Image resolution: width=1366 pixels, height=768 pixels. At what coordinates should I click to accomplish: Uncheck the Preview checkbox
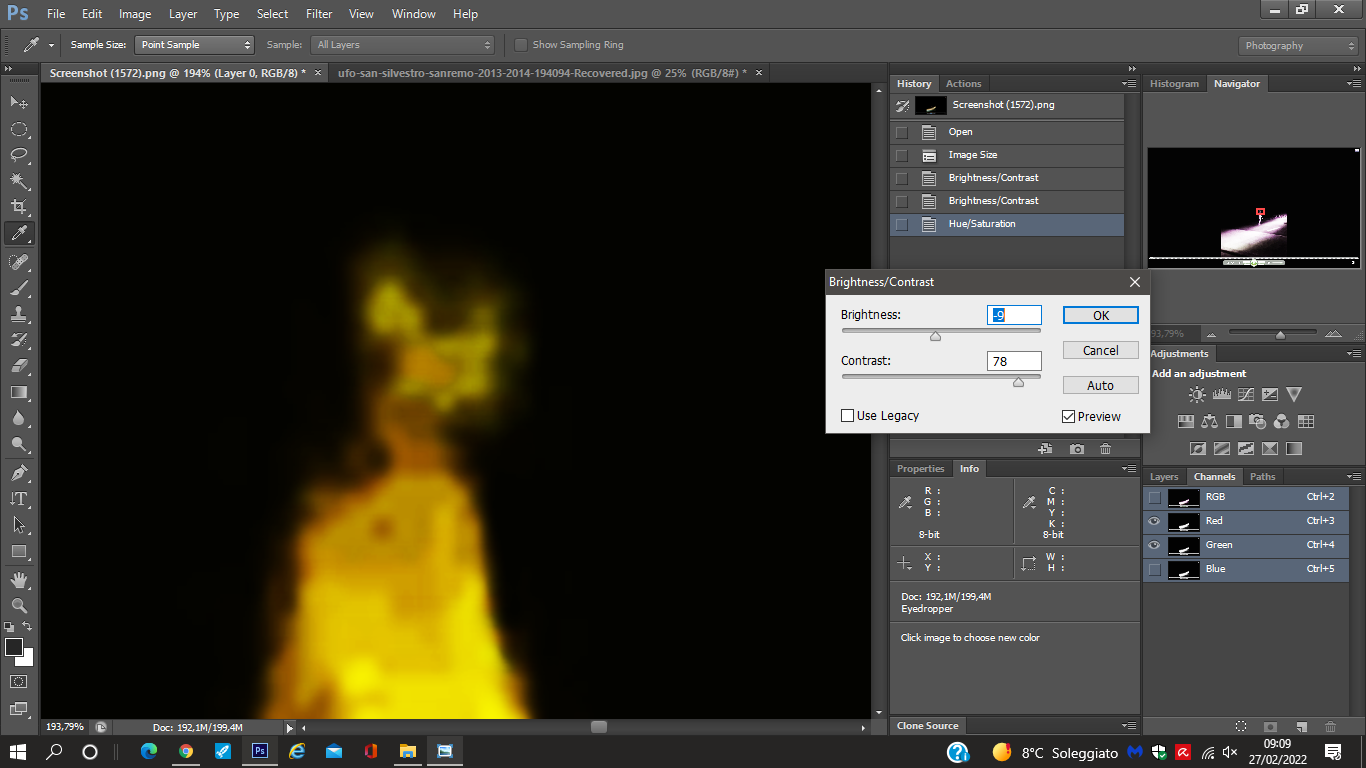(1069, 417)
